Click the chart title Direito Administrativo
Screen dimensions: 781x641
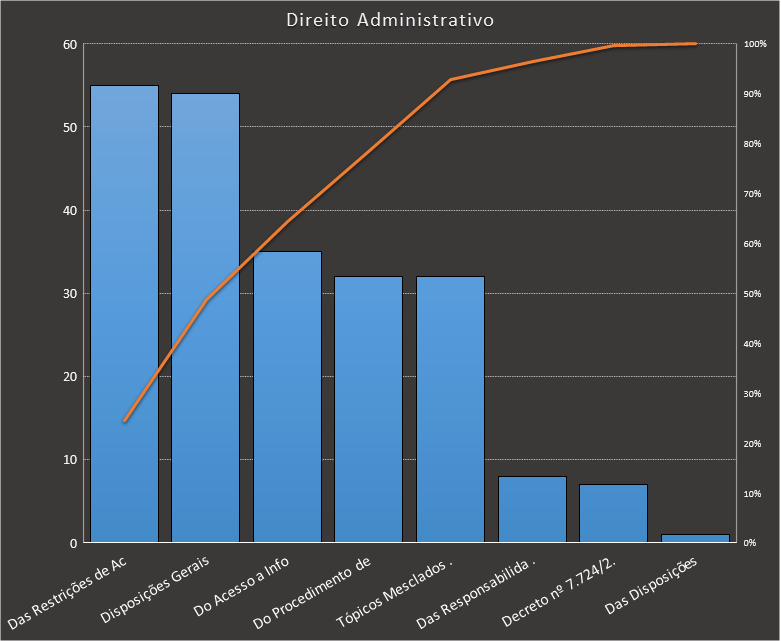coord(389,20)
